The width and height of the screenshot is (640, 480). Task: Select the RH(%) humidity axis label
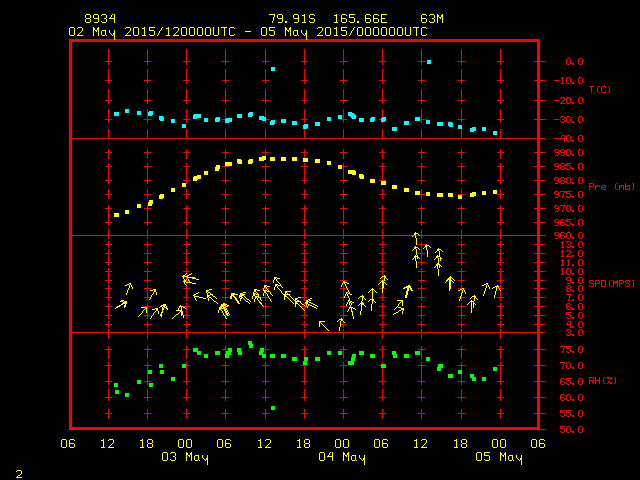[x=603, y=381]
